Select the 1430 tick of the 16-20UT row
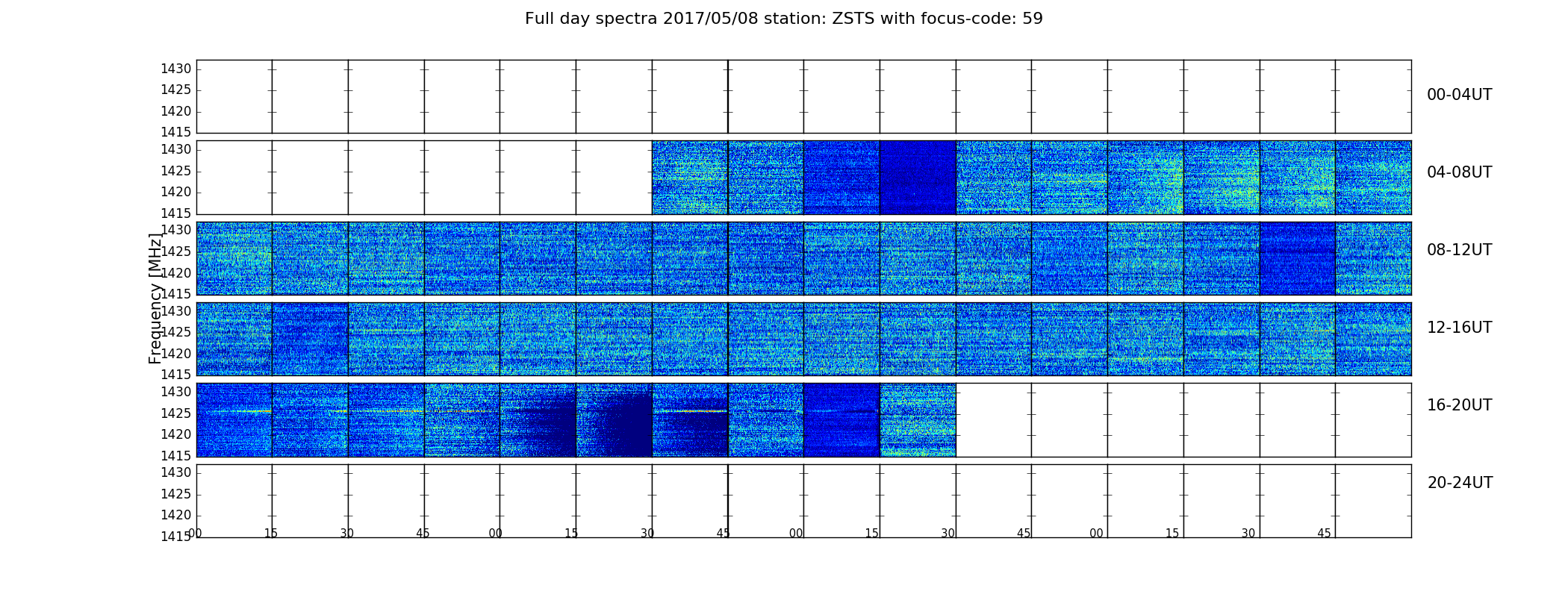The image size is (1568, 597). 176,393
